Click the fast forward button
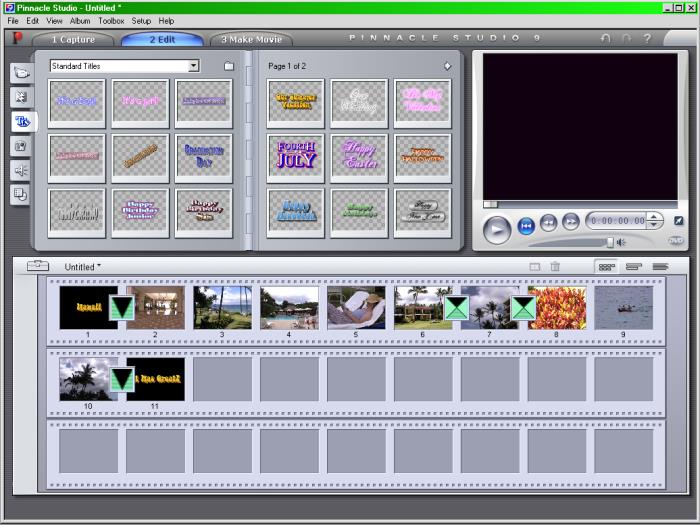Viewport: 700px width, 525px height. (x=571, y=222)
